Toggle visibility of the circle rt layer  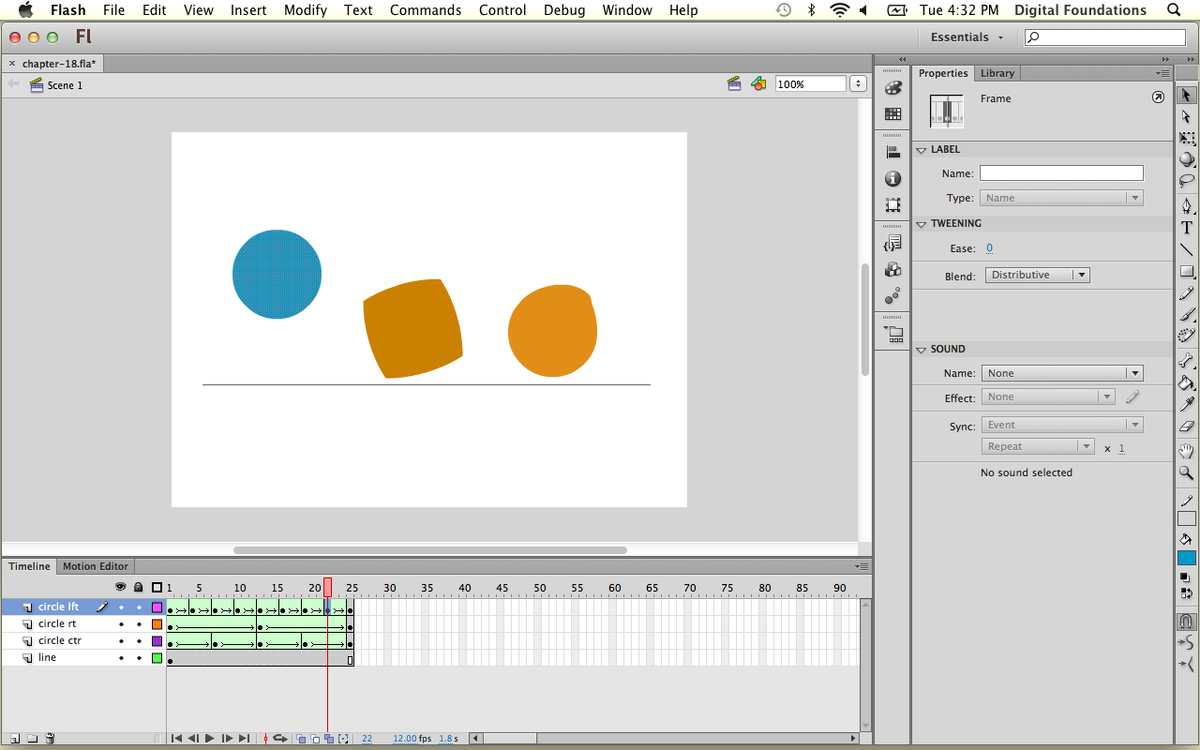121,624
